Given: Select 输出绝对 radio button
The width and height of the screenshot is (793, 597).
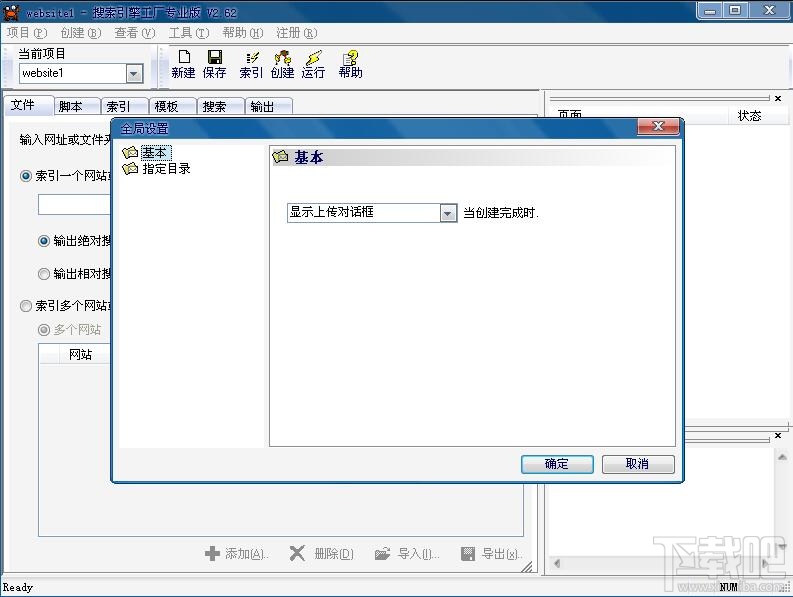Looking at the screenshot, I should (44, 241).
